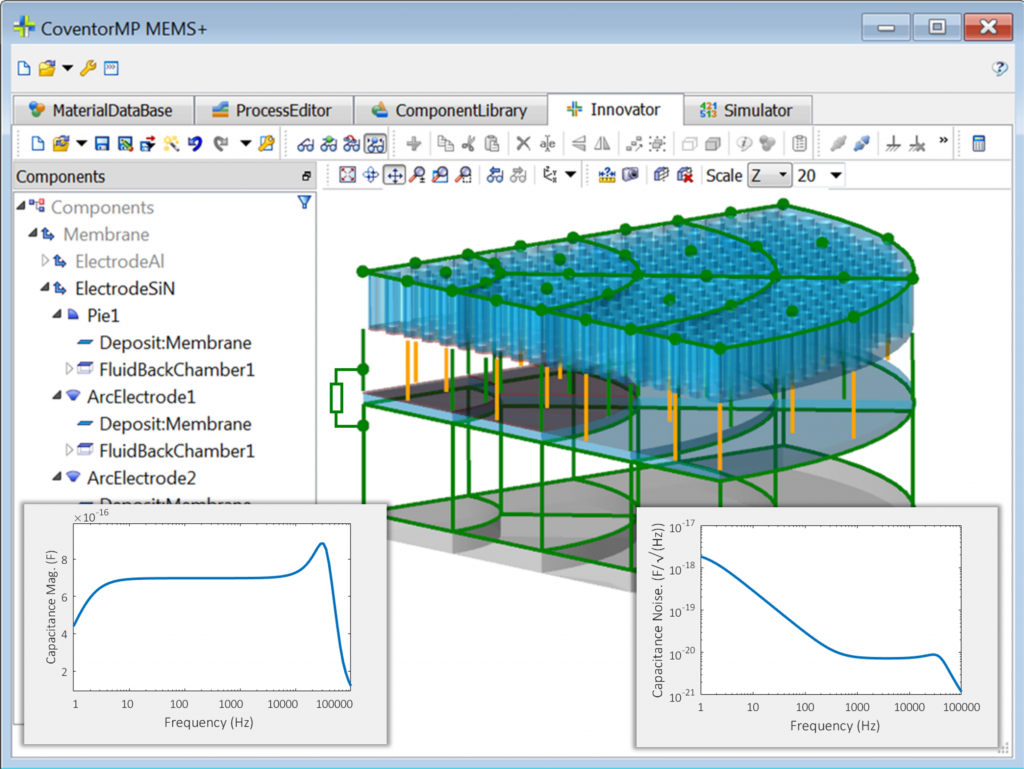Viewport: 1024px width, 769px height.
Task: Click the mirror triangles icon
Action: click(601, 144)
